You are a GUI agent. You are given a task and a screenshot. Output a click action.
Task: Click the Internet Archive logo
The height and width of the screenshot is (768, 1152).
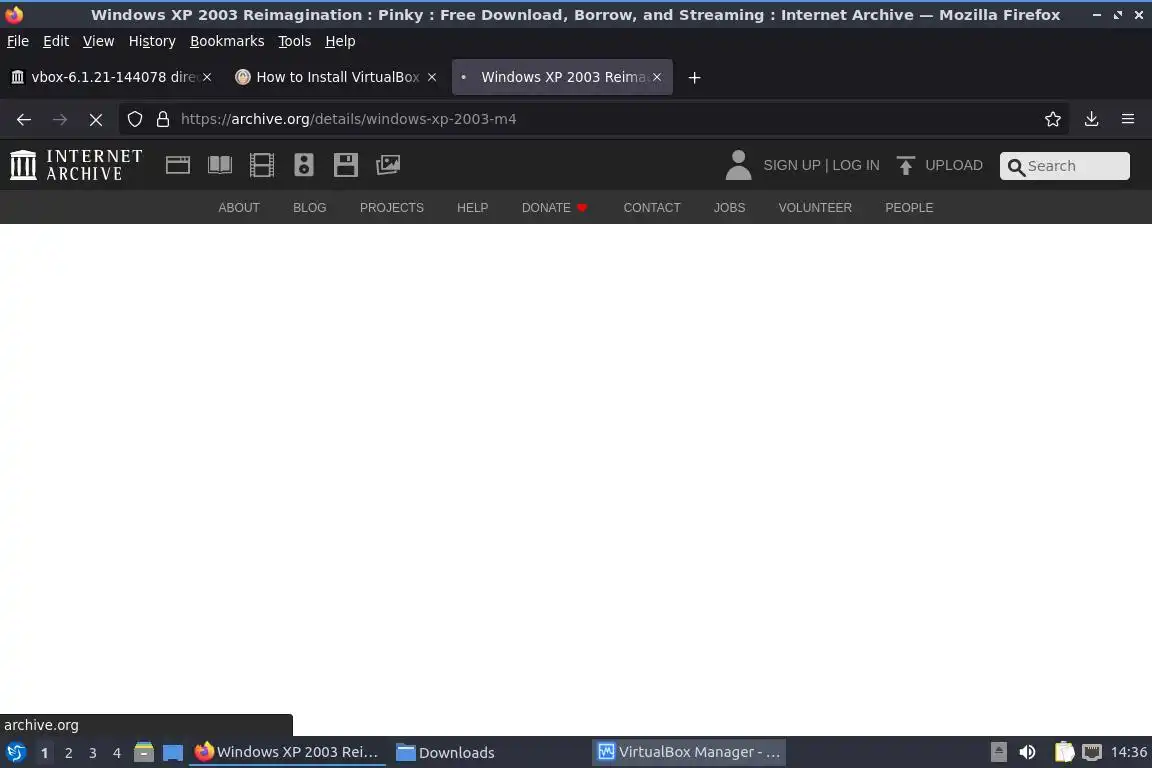coord(76,165)
